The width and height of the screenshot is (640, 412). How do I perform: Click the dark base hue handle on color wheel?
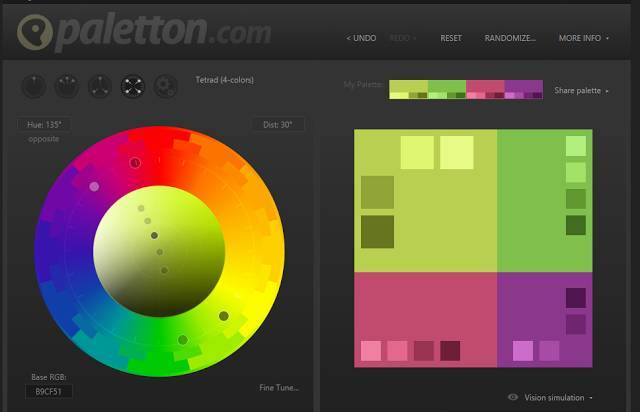click(x=224, y=316)
